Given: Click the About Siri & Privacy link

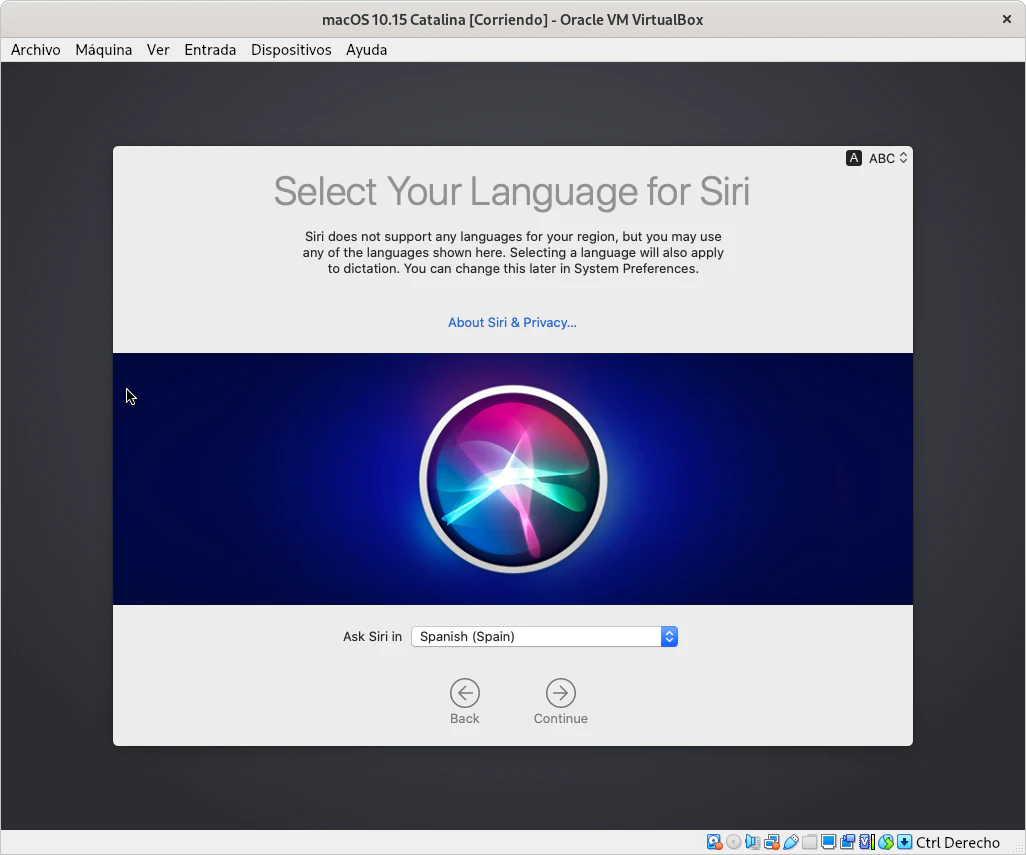Looking at the screenshot, I should point(512,322).
